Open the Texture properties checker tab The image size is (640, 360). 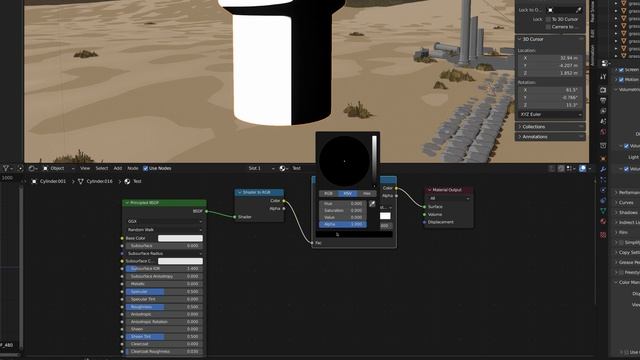(603, 235)
